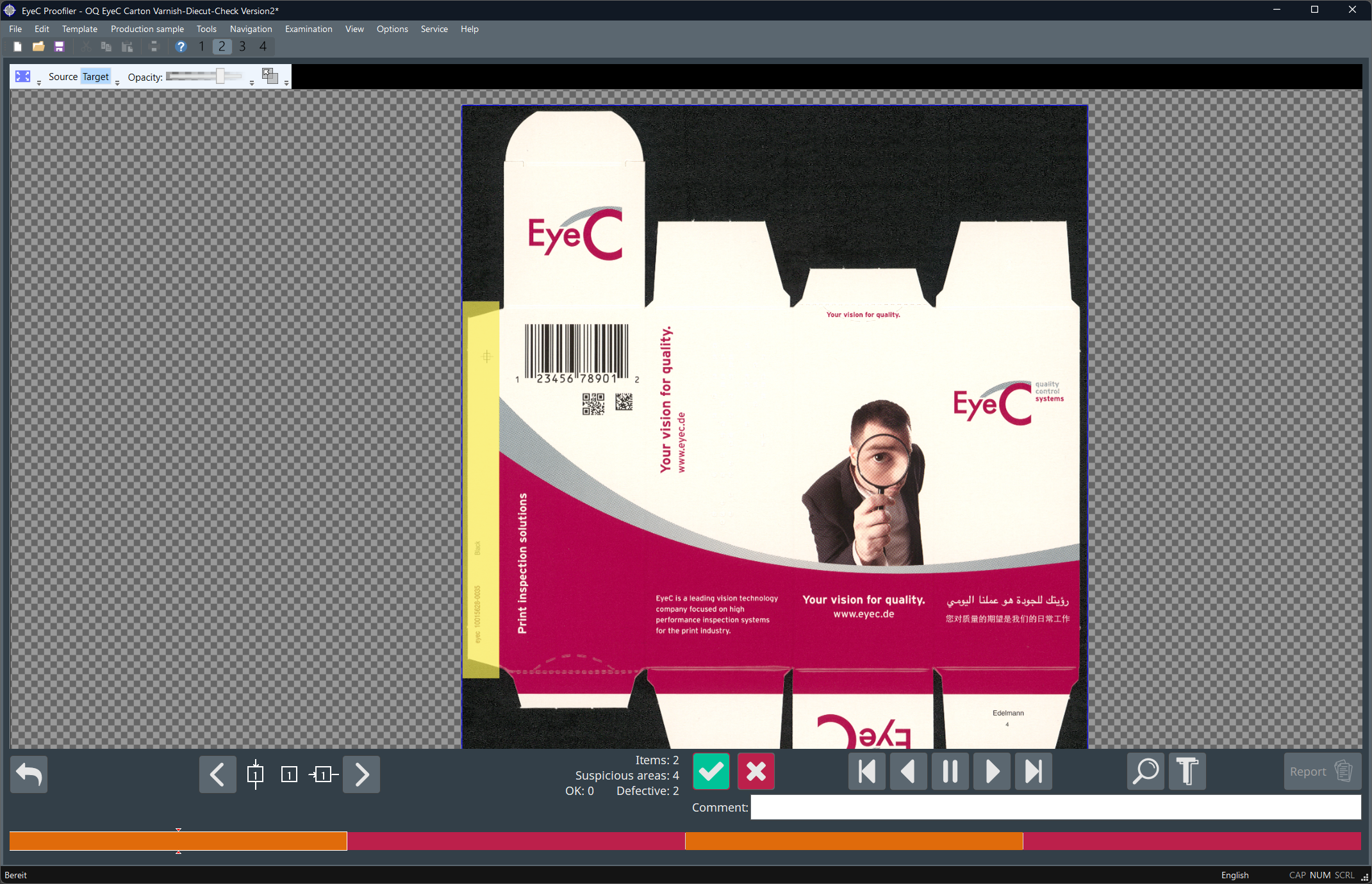Go to next item with right chevron

361,774
